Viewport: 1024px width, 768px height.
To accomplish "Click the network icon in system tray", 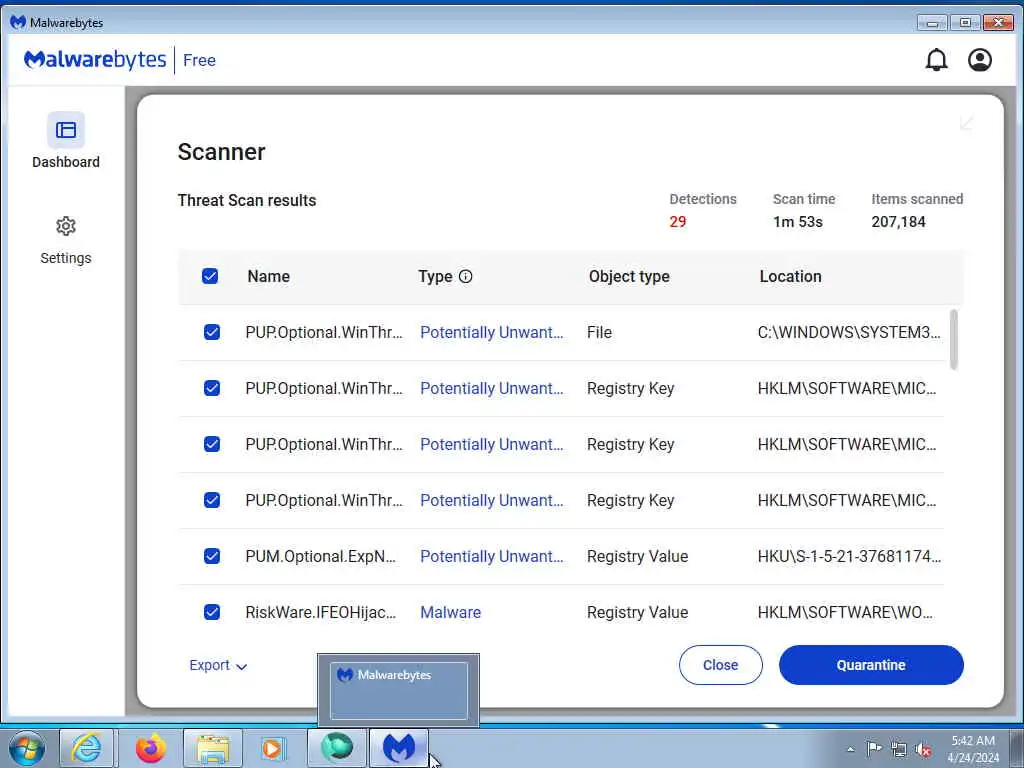I will pos(899,749).
